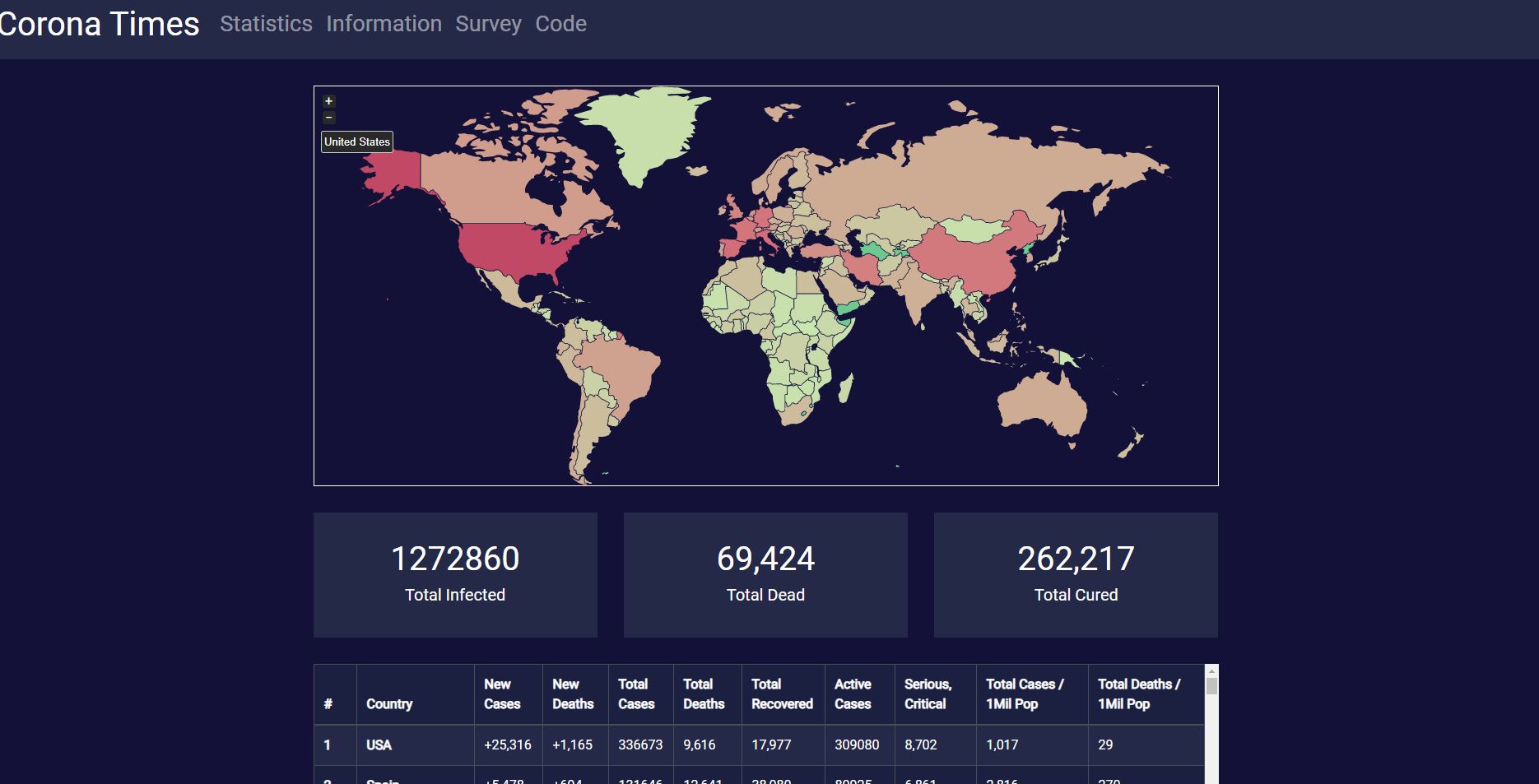Click the 1272860 infected count

[x=455, y=559]
